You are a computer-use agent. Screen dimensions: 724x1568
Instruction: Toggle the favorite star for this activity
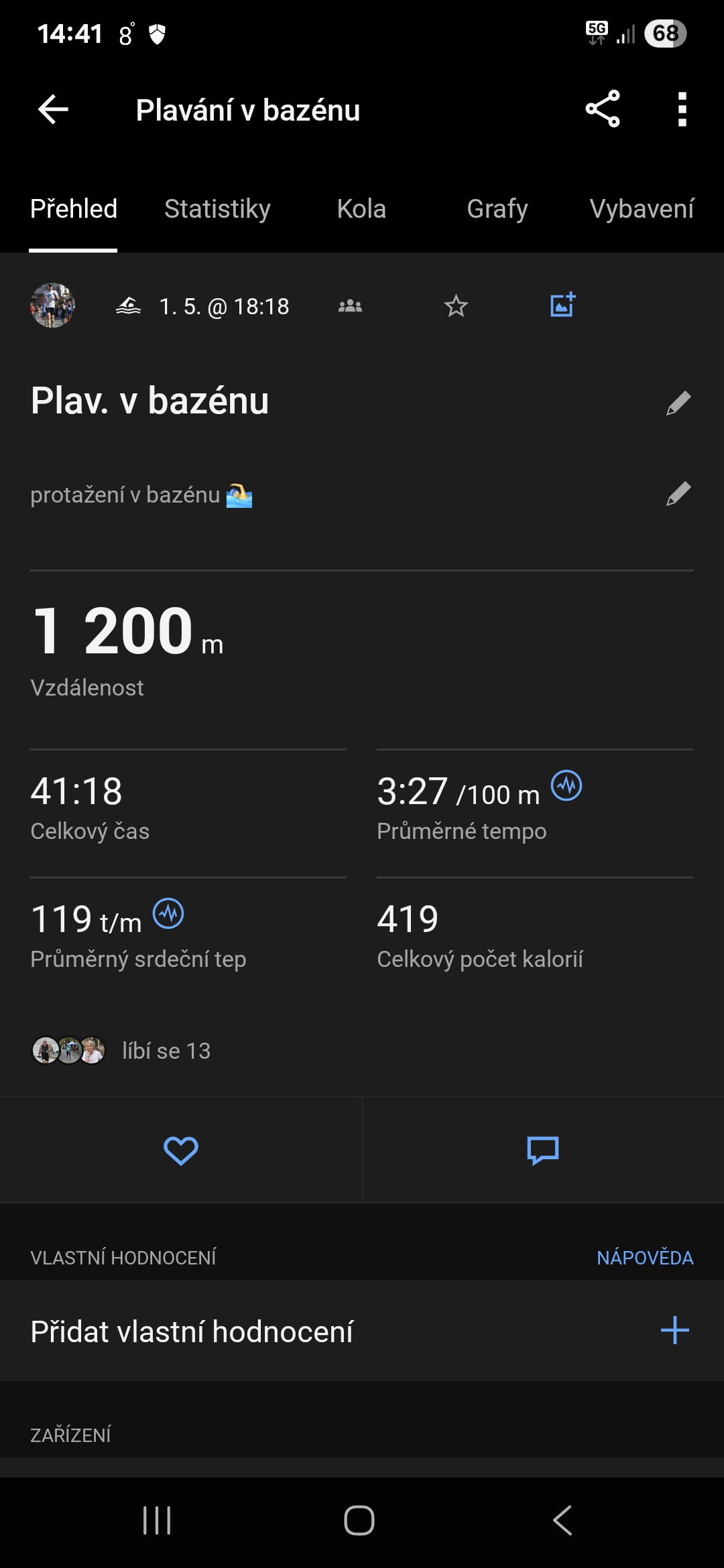456,306
